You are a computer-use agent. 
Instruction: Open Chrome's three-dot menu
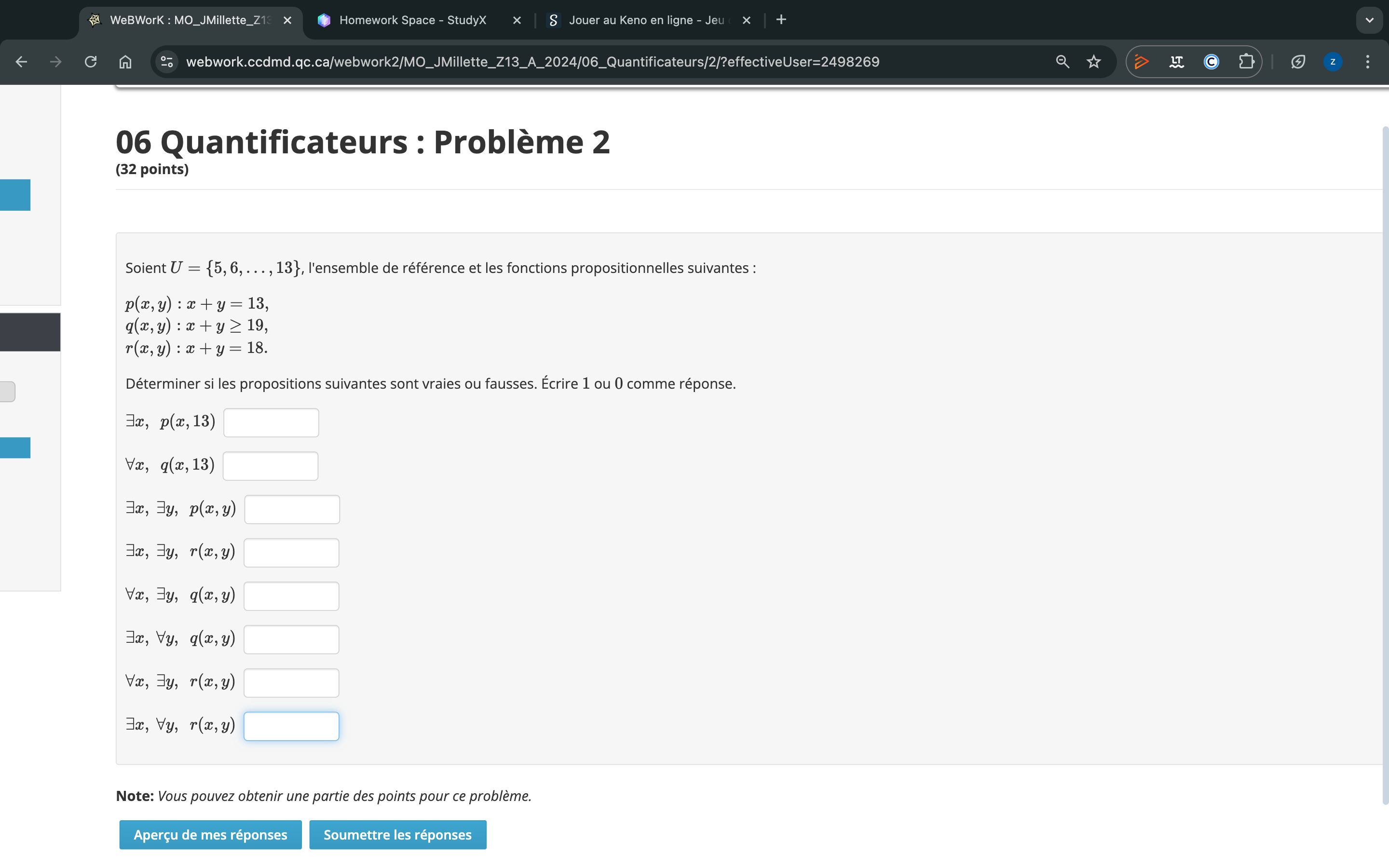click(x=1368, y=62)
